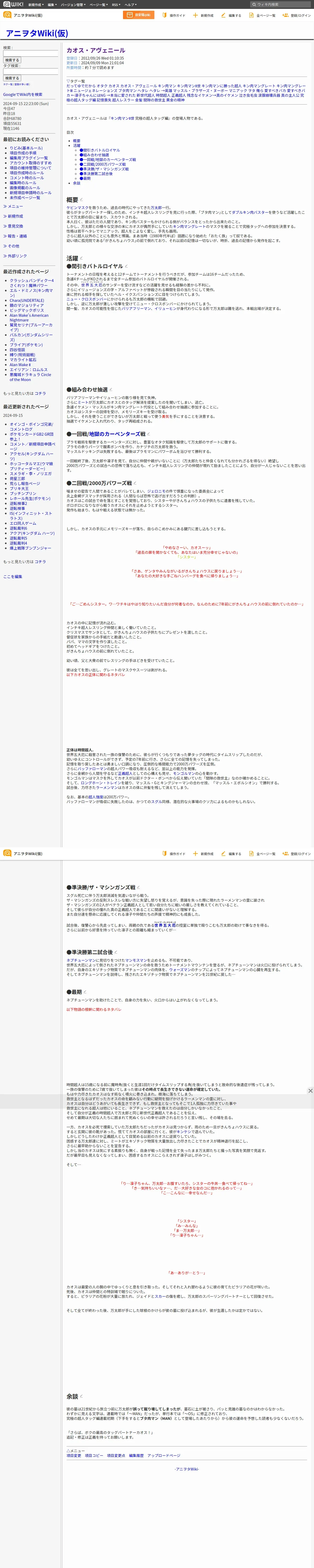Click the 検索する button under the タグ検索 field
This screenshot has height=1568, width=314.
point(12,78)
